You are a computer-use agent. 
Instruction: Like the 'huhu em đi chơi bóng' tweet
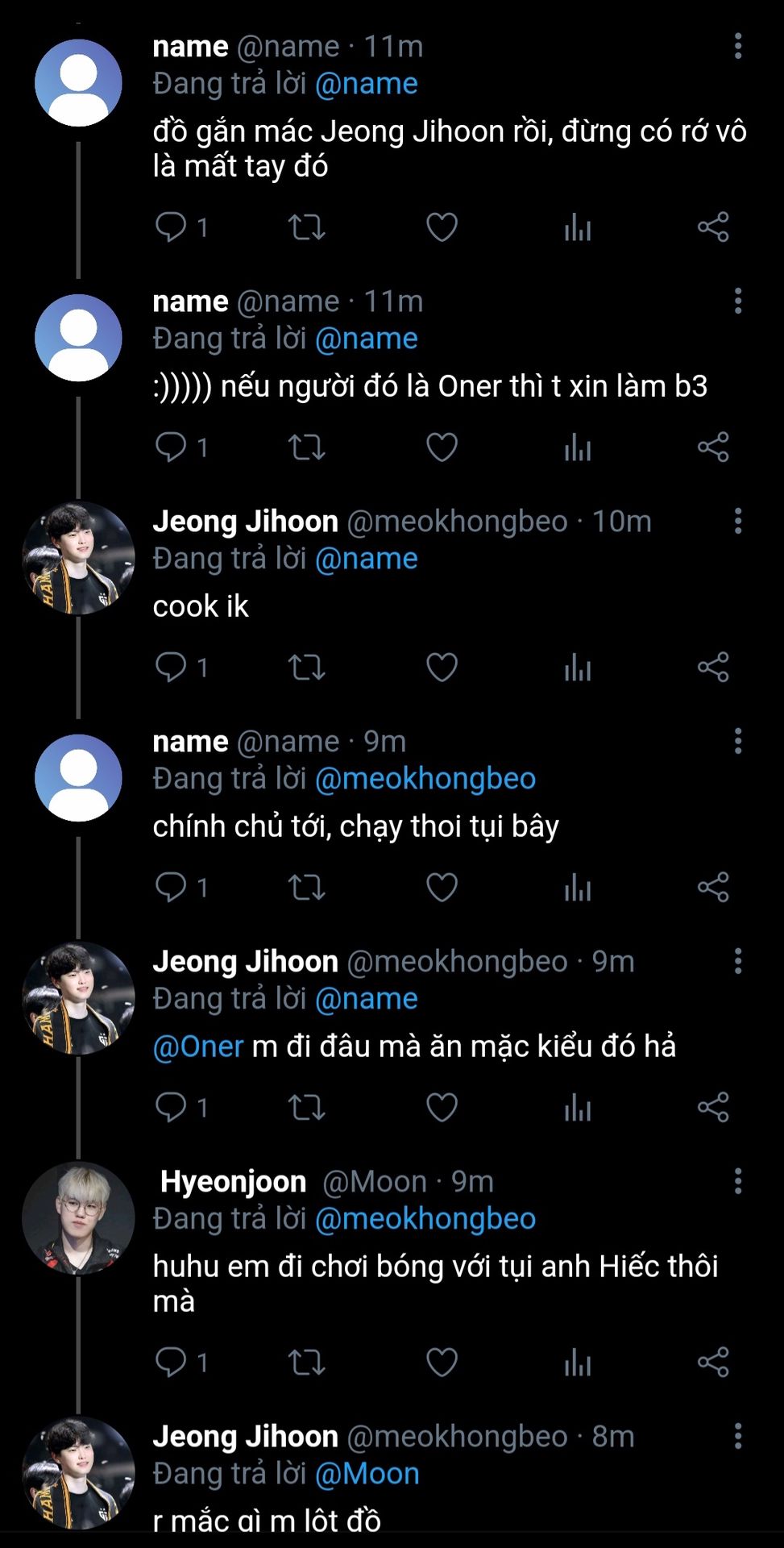[x=442, y=1363]
